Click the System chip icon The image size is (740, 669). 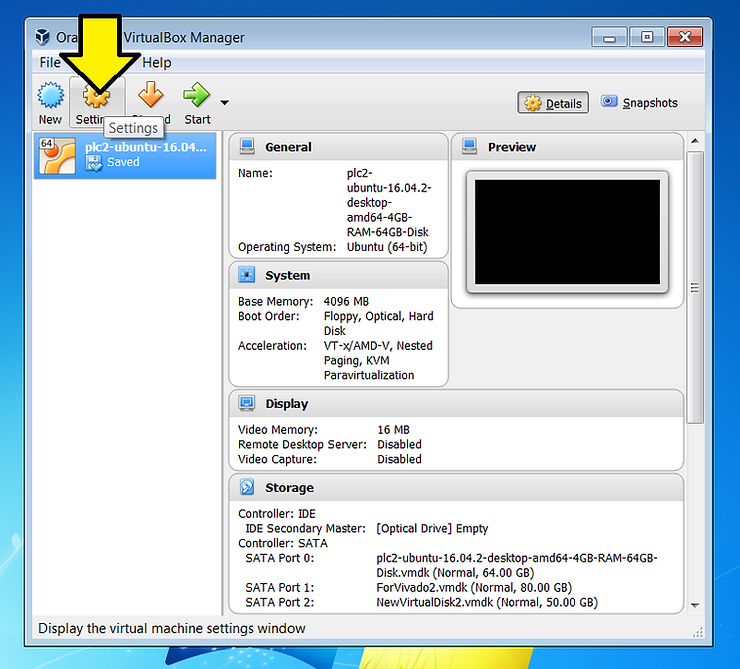[x=247, y=275]
